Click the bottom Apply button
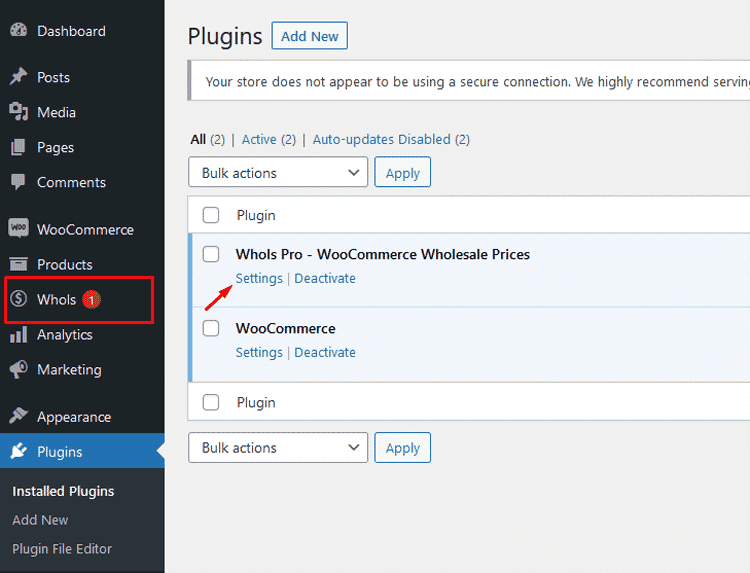Viewport: 750px width, 573px height. click(403, 448)
